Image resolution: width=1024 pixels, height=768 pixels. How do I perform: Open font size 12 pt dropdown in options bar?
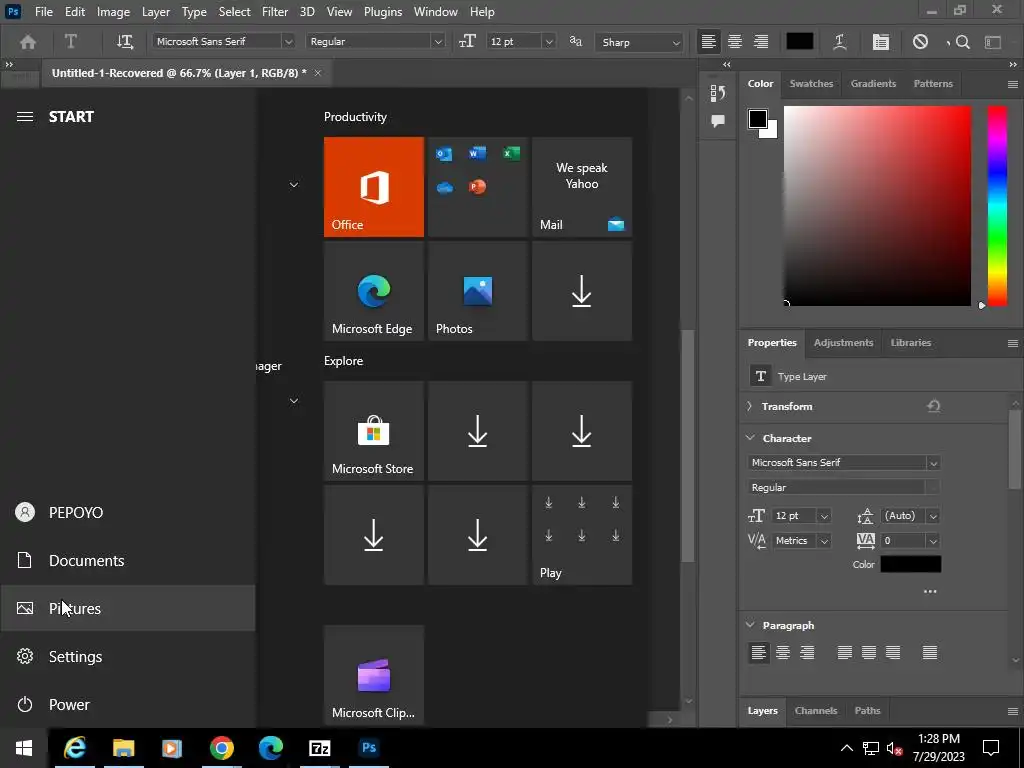549,42
